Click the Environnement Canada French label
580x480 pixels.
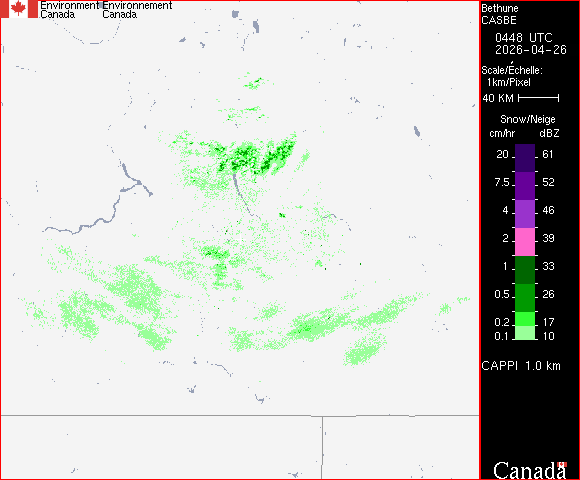(x=137, y=10)
